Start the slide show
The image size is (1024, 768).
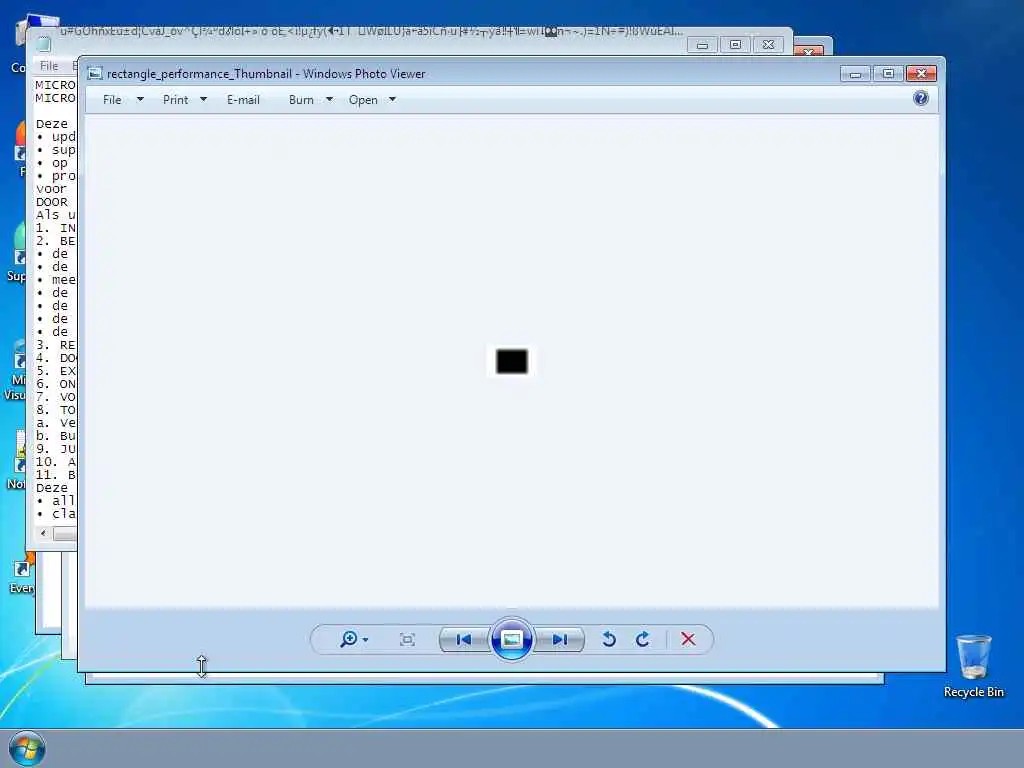[511, 639]
